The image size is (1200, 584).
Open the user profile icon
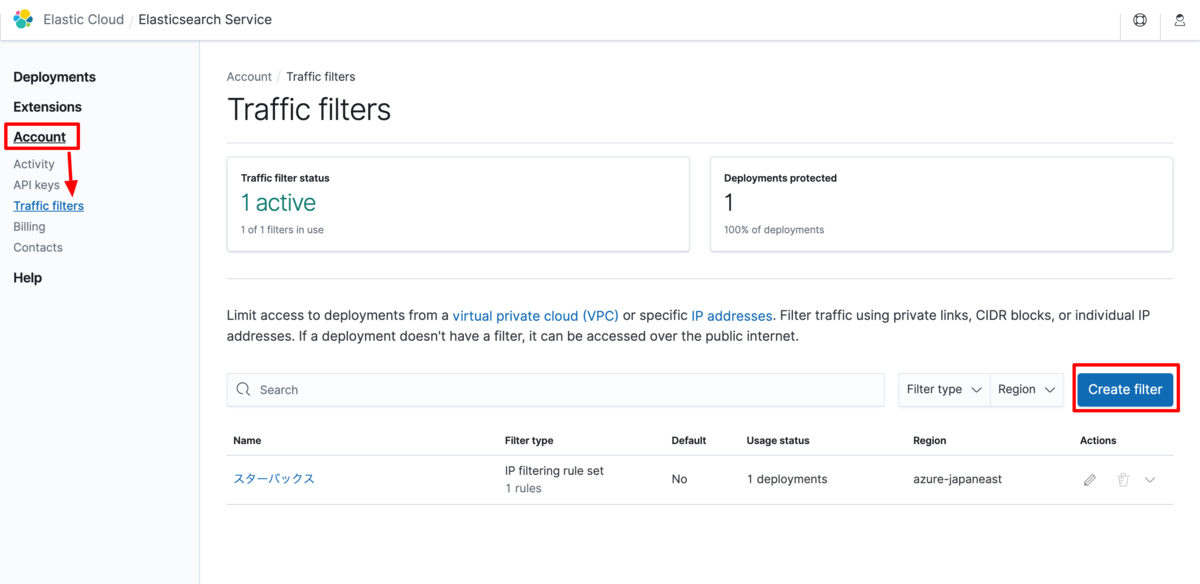(x=1180, y=20)
